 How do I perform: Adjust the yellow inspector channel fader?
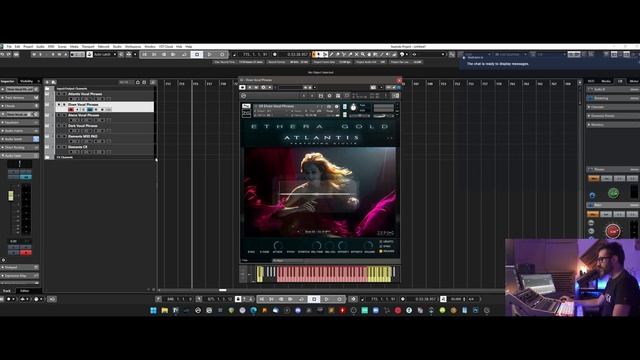(11, 196)
